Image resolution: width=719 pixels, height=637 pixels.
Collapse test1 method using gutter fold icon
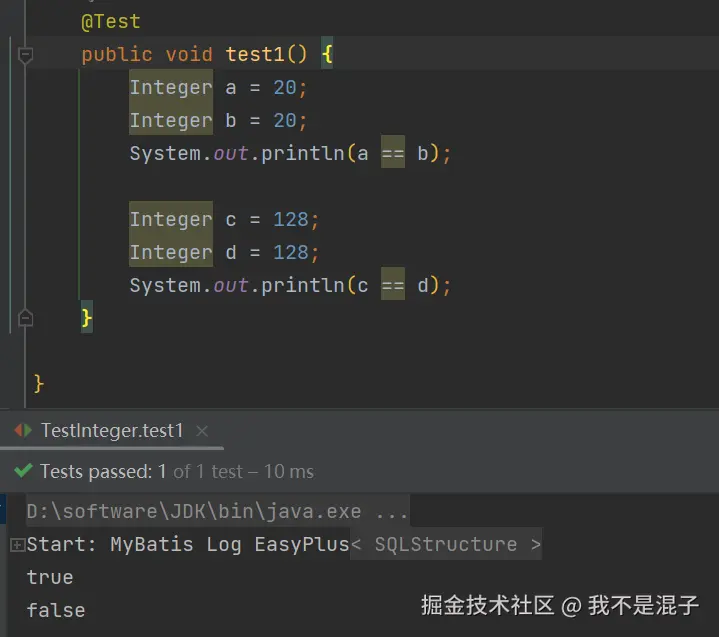point(26,55)
